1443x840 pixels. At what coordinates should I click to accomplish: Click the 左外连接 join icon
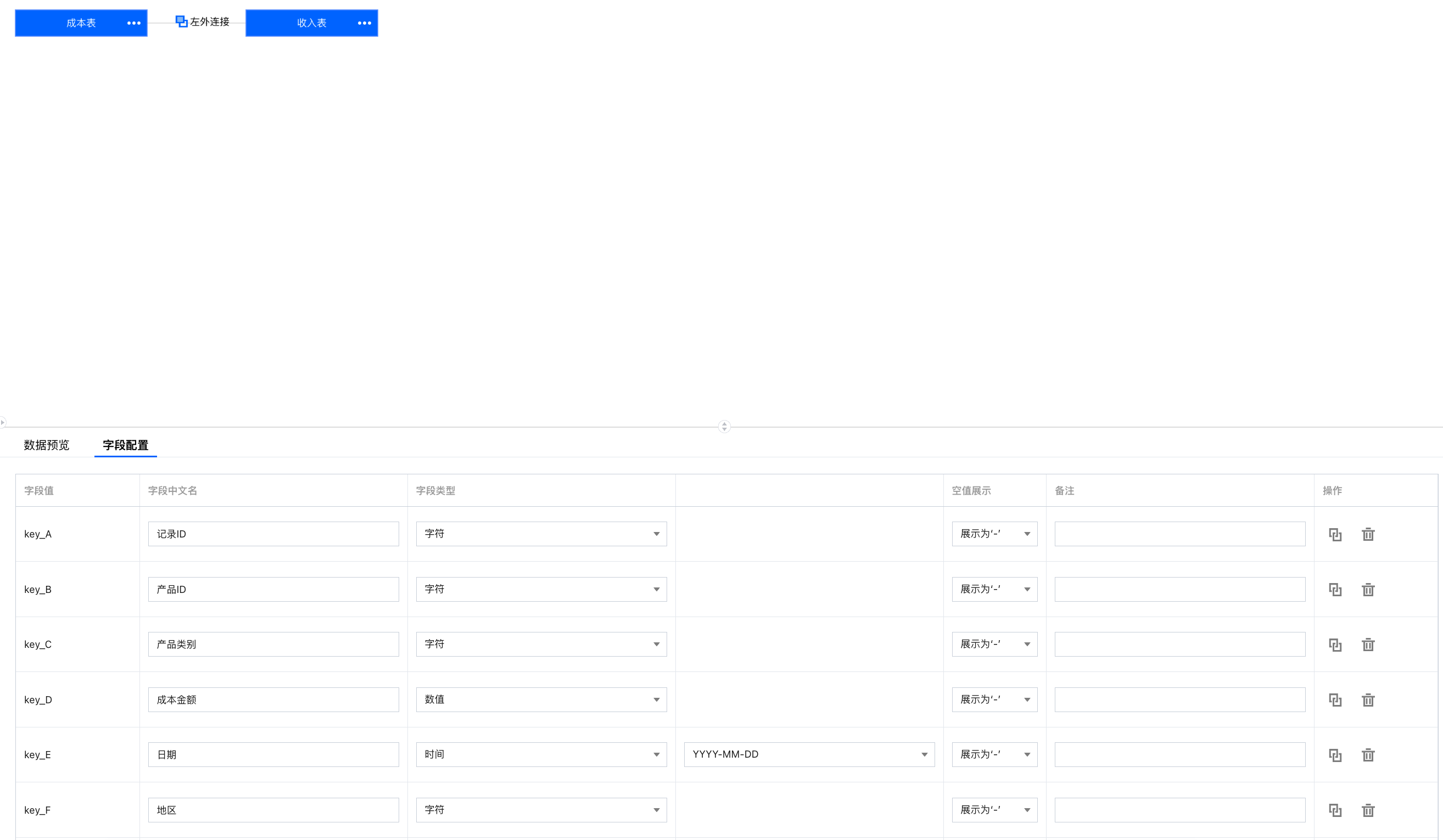[182, 22]
